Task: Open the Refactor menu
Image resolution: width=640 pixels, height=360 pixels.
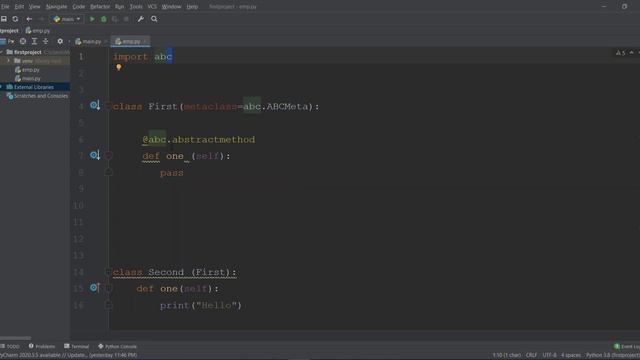Action: pyautogui.click(x=100, y=7)
